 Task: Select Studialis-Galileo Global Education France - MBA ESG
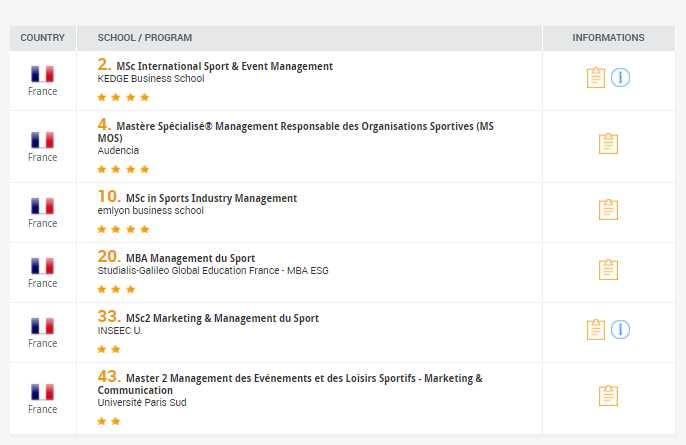[x=213, y=270]
